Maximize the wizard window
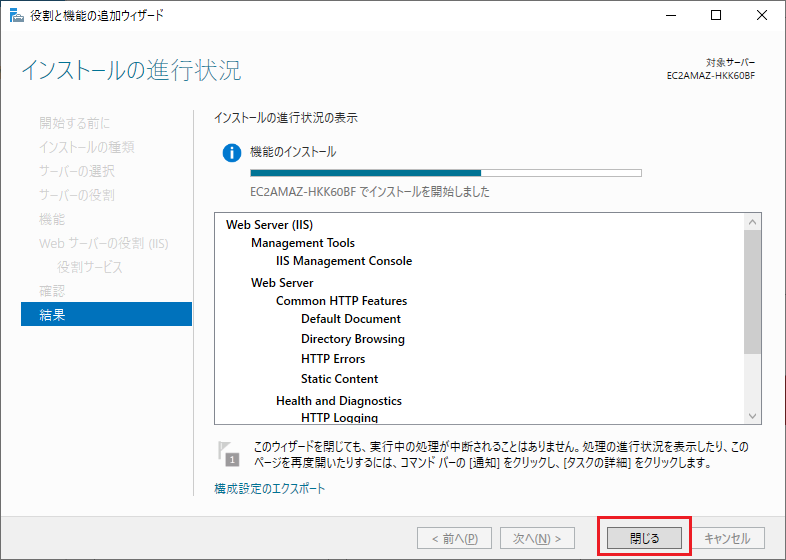 point(716,16)
